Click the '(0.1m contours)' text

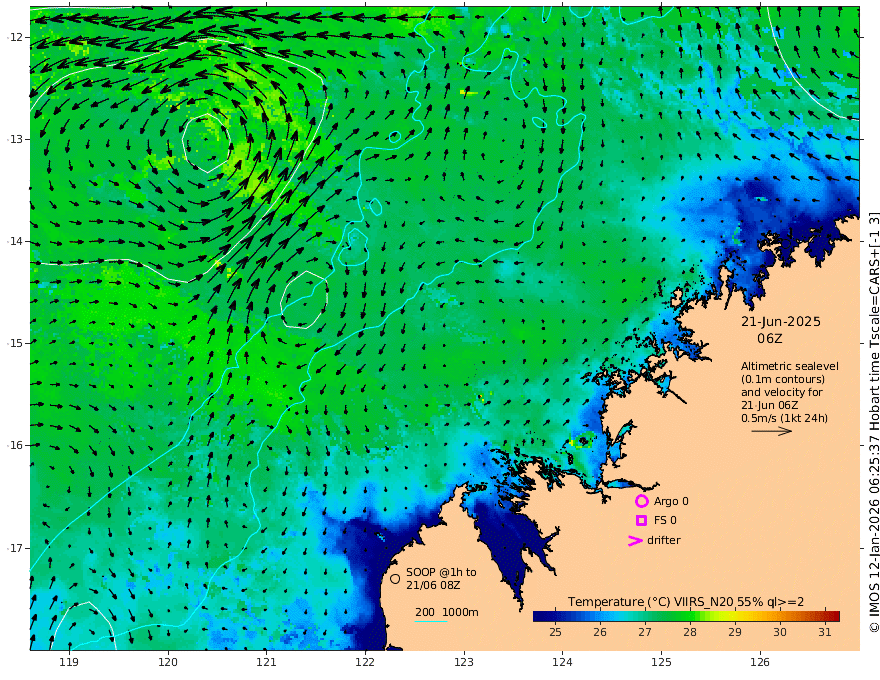pyautogui.click(x=783, y=379)
